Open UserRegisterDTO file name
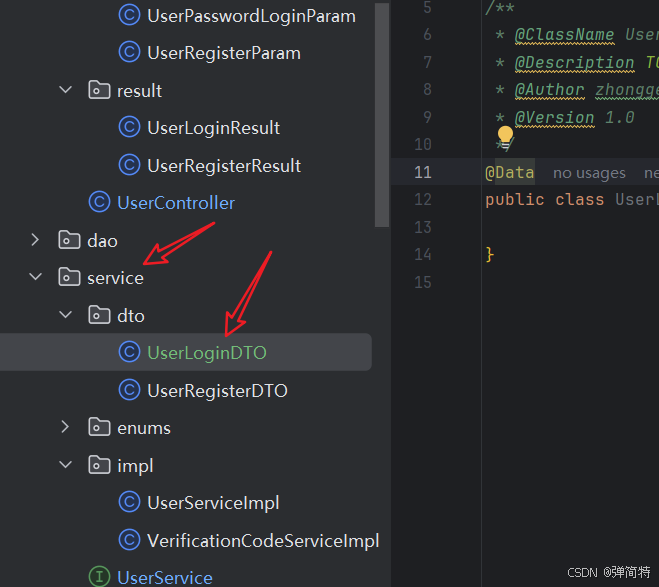Viewport: 659px width, 587px height. click(x=217, y=391)
